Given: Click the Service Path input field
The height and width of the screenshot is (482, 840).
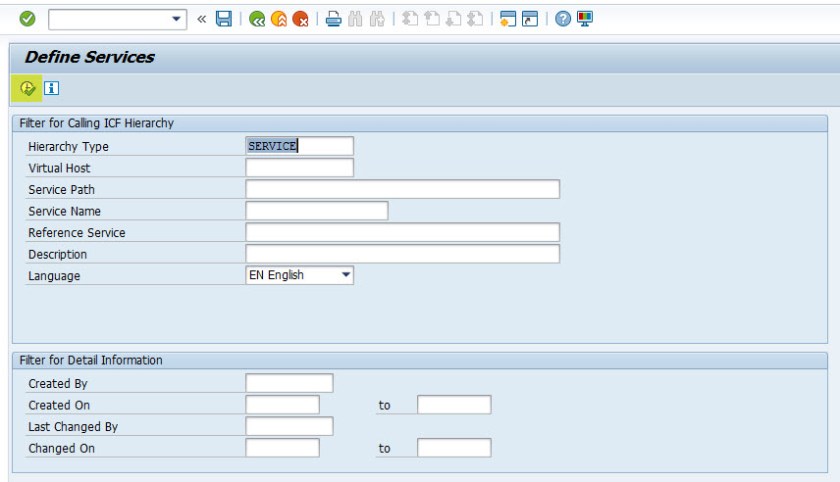Looking at the screenshot, I should pyautogui.click(x=402, y=189).
